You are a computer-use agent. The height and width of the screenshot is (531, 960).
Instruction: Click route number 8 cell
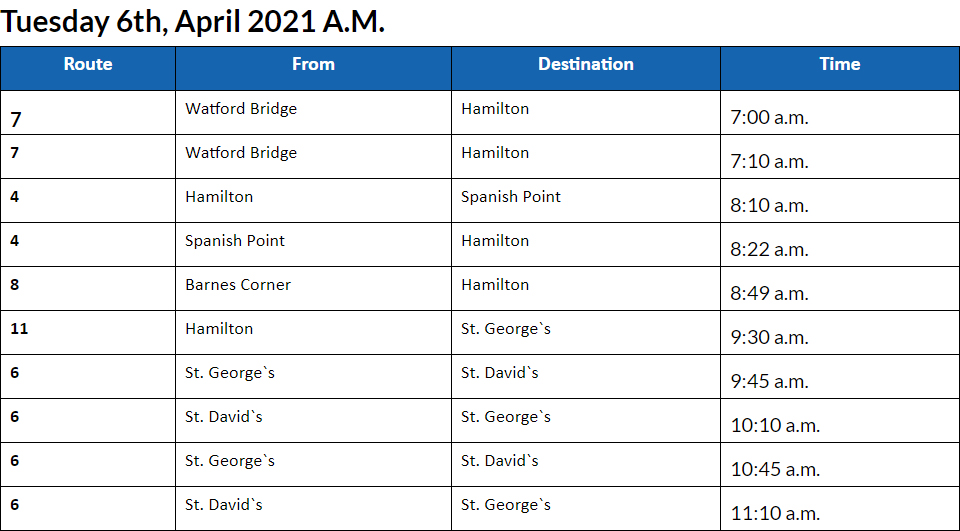15,285
